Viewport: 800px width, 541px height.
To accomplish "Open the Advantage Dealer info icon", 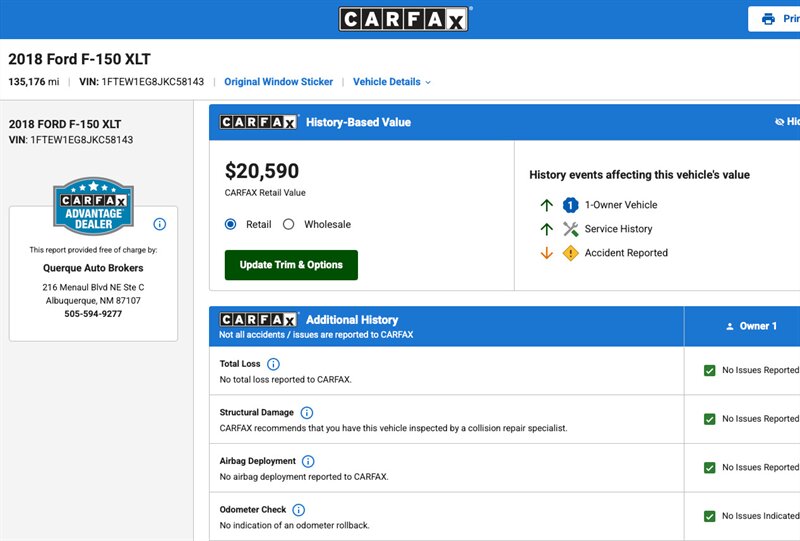I will [160, 224].
